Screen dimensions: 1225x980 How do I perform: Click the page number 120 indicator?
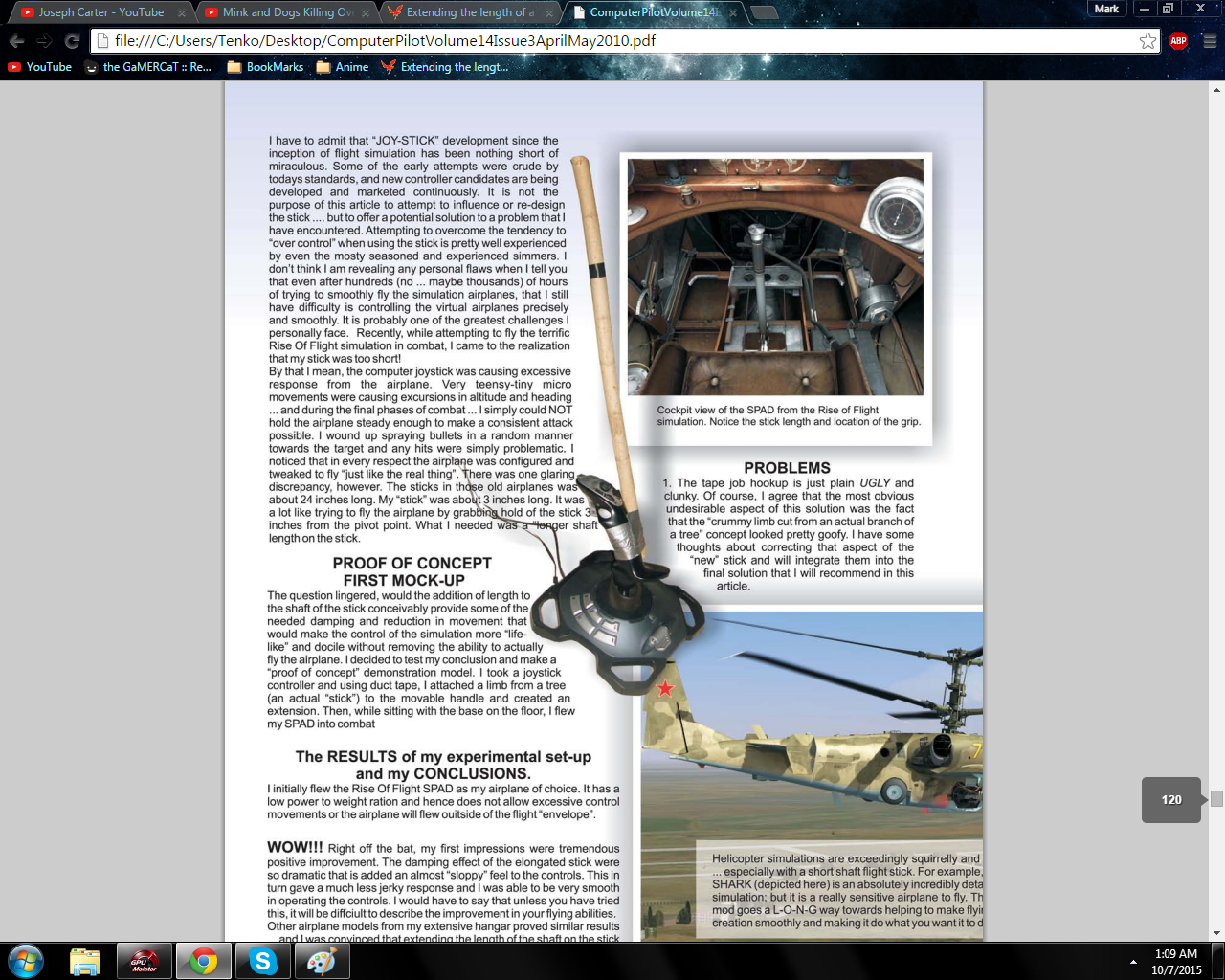pos(1171,800)
